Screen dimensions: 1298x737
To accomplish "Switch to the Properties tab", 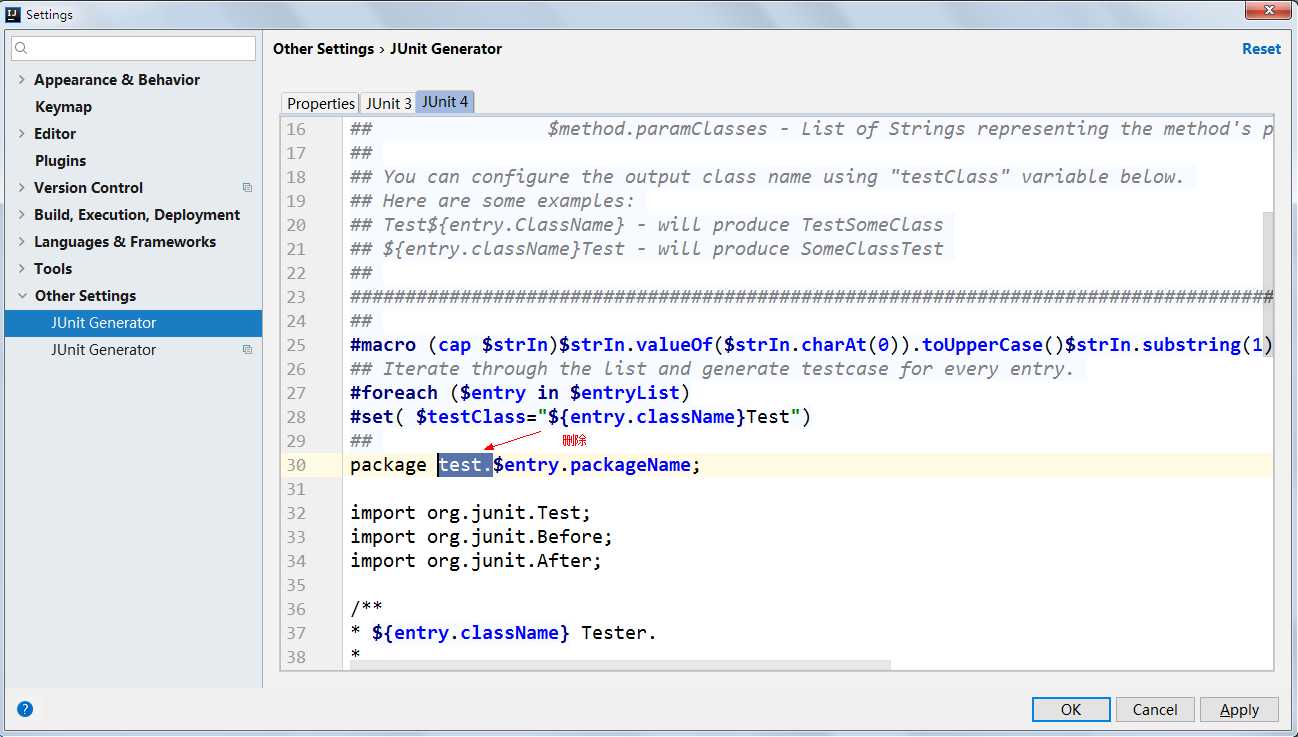I will [321, 104].
